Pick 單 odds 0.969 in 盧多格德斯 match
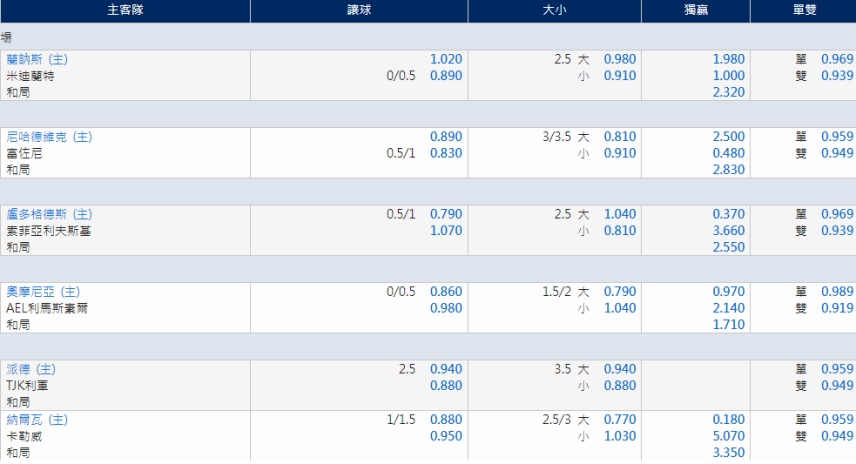This screenshot has width=856, height=464. tap(837, 214)
